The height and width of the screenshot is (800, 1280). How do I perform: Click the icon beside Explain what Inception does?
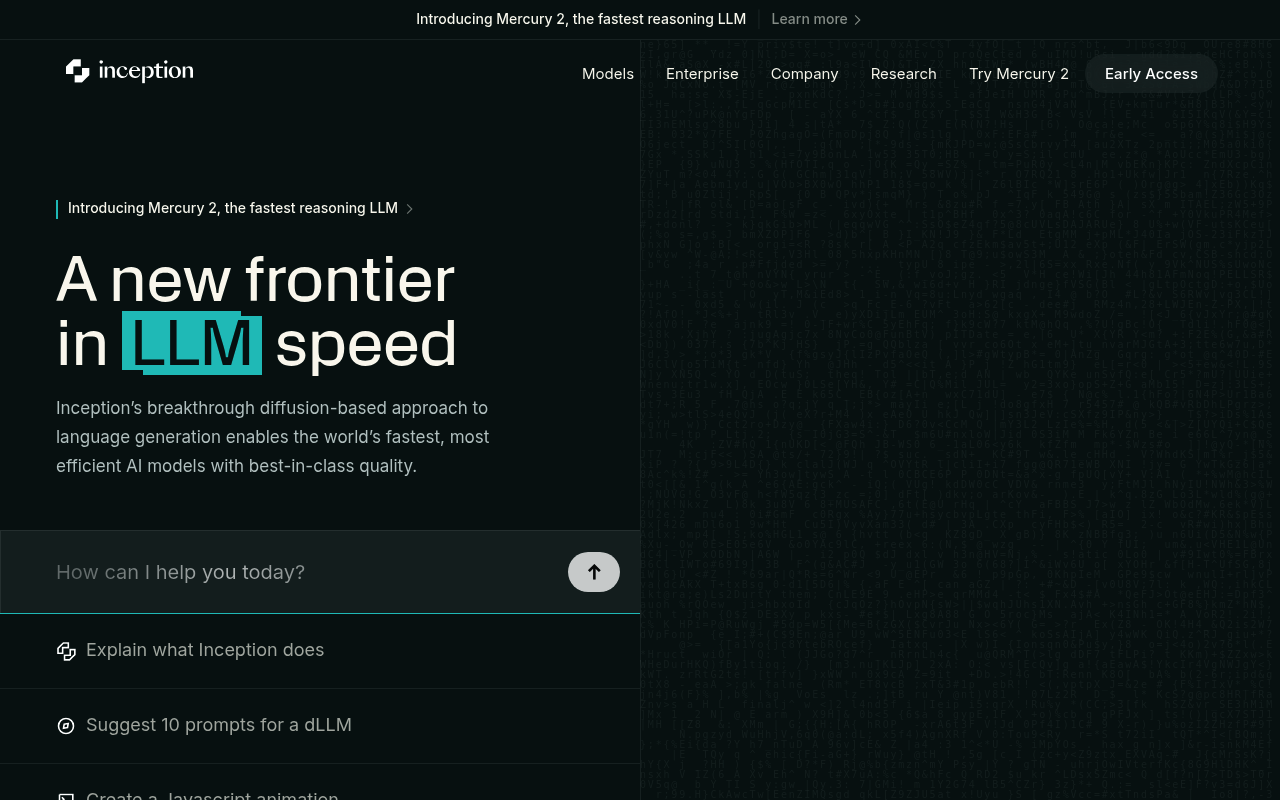click(x=66, y=651)
